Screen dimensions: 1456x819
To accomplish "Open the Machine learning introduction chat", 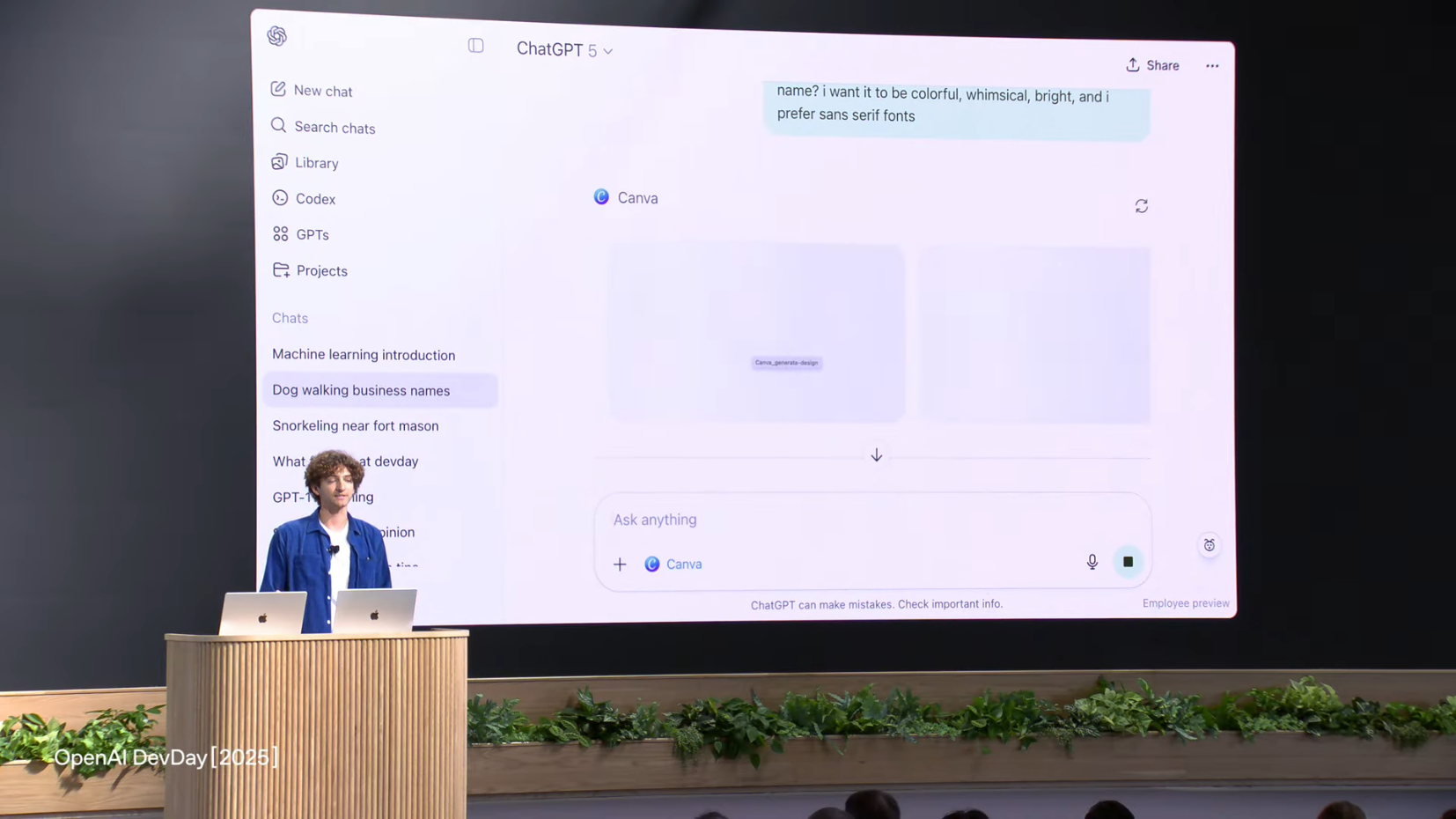I will pos(364,355).
